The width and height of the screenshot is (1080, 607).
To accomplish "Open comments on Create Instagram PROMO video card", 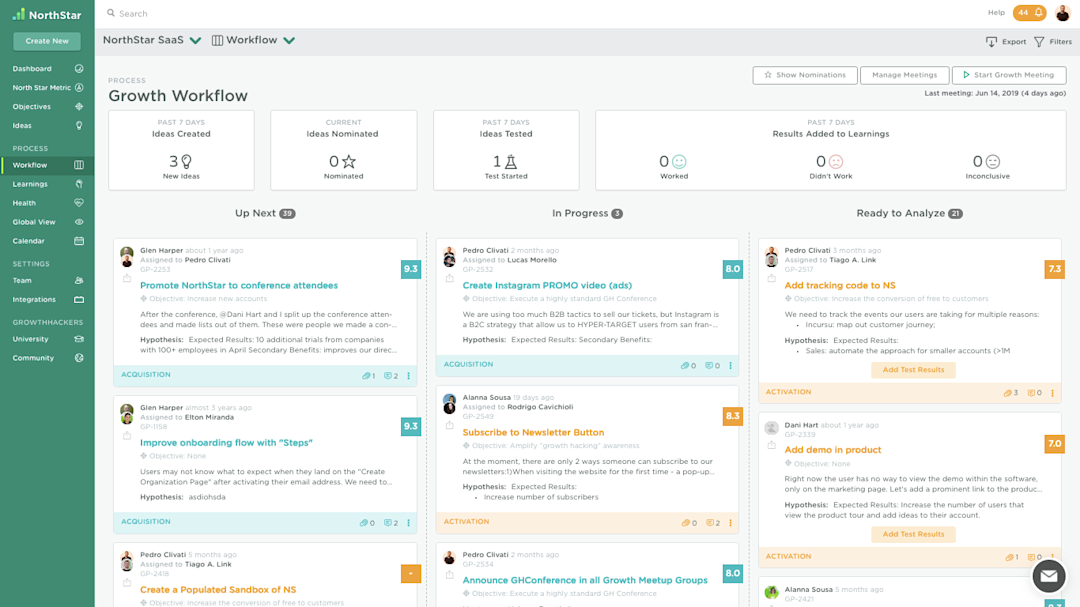I will [x=713, y=365].
